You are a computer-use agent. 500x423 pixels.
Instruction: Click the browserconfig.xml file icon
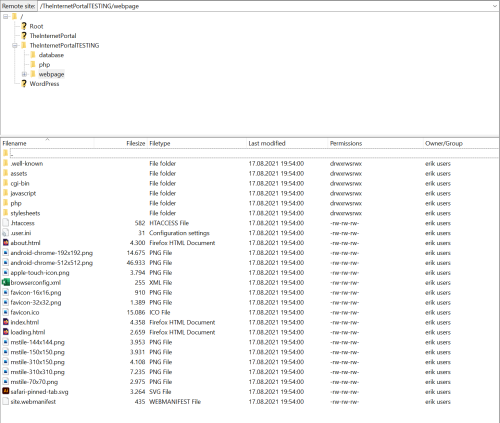6,282
